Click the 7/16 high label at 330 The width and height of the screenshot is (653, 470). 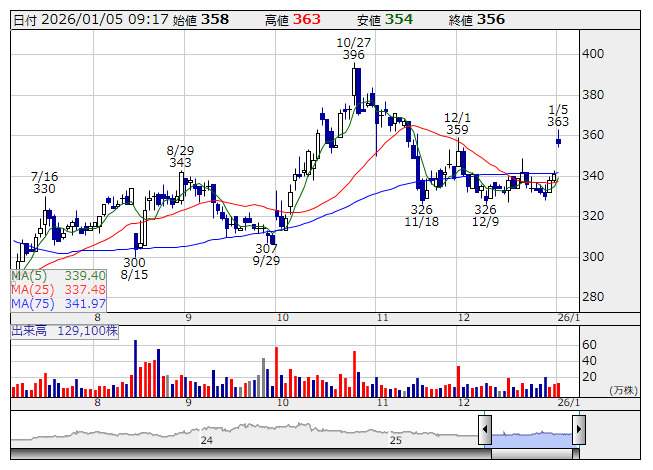point(44,182)
